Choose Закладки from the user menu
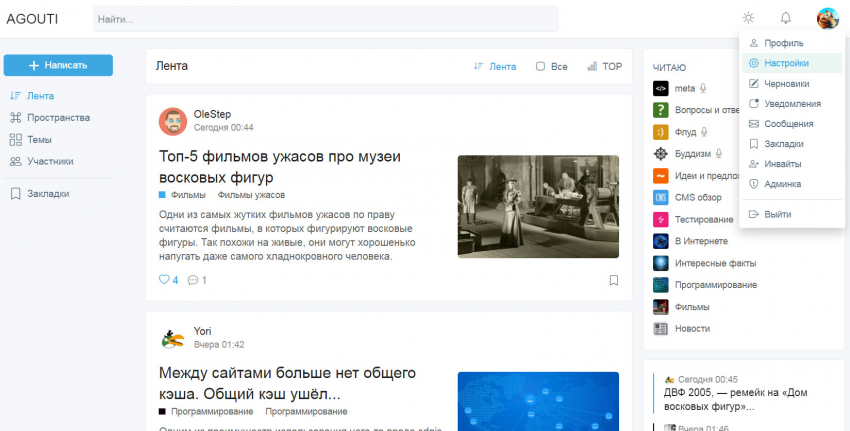The height and width of the screenshot is (431, 850). (x=792, y=144)
